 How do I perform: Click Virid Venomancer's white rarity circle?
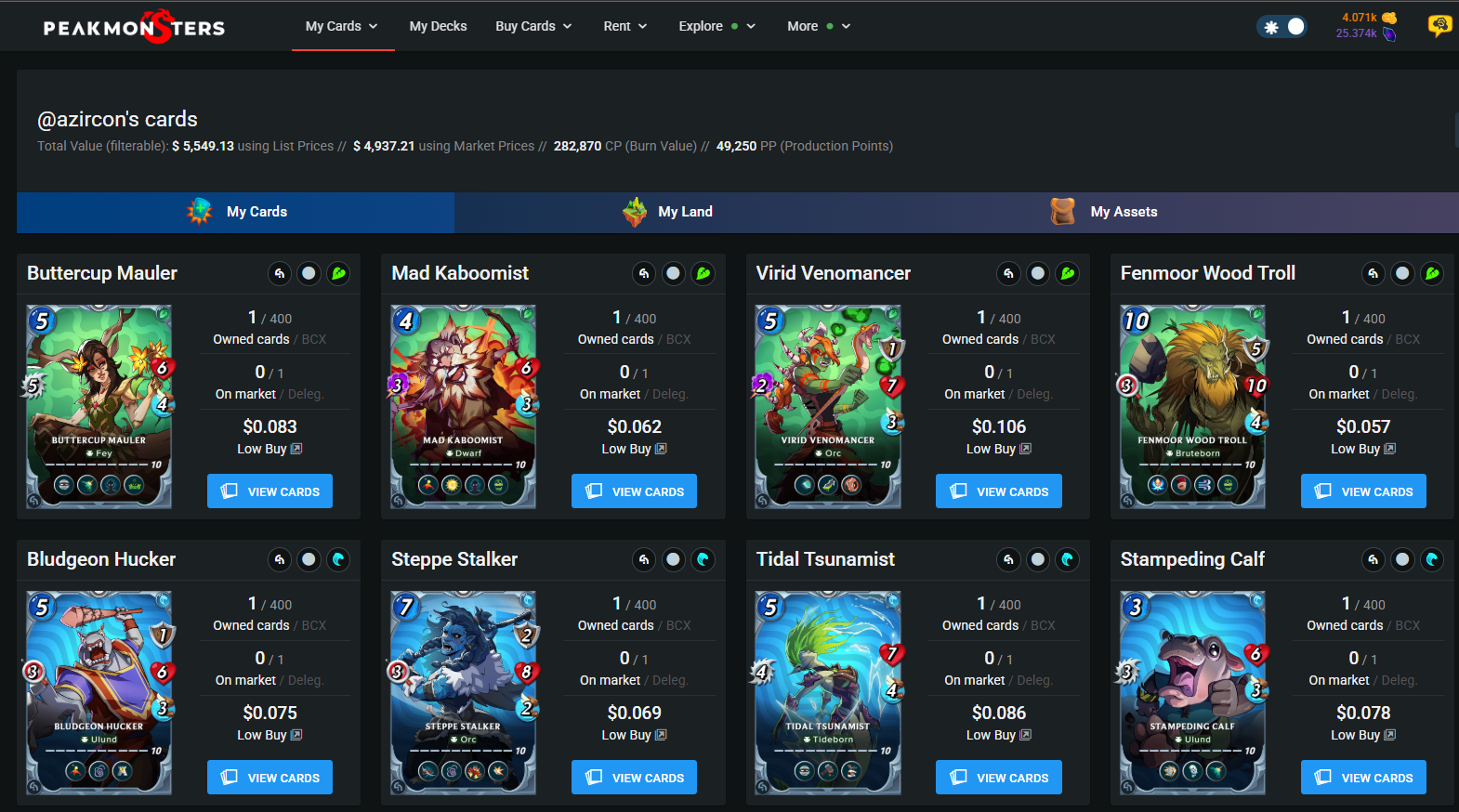pos(1038,273)
